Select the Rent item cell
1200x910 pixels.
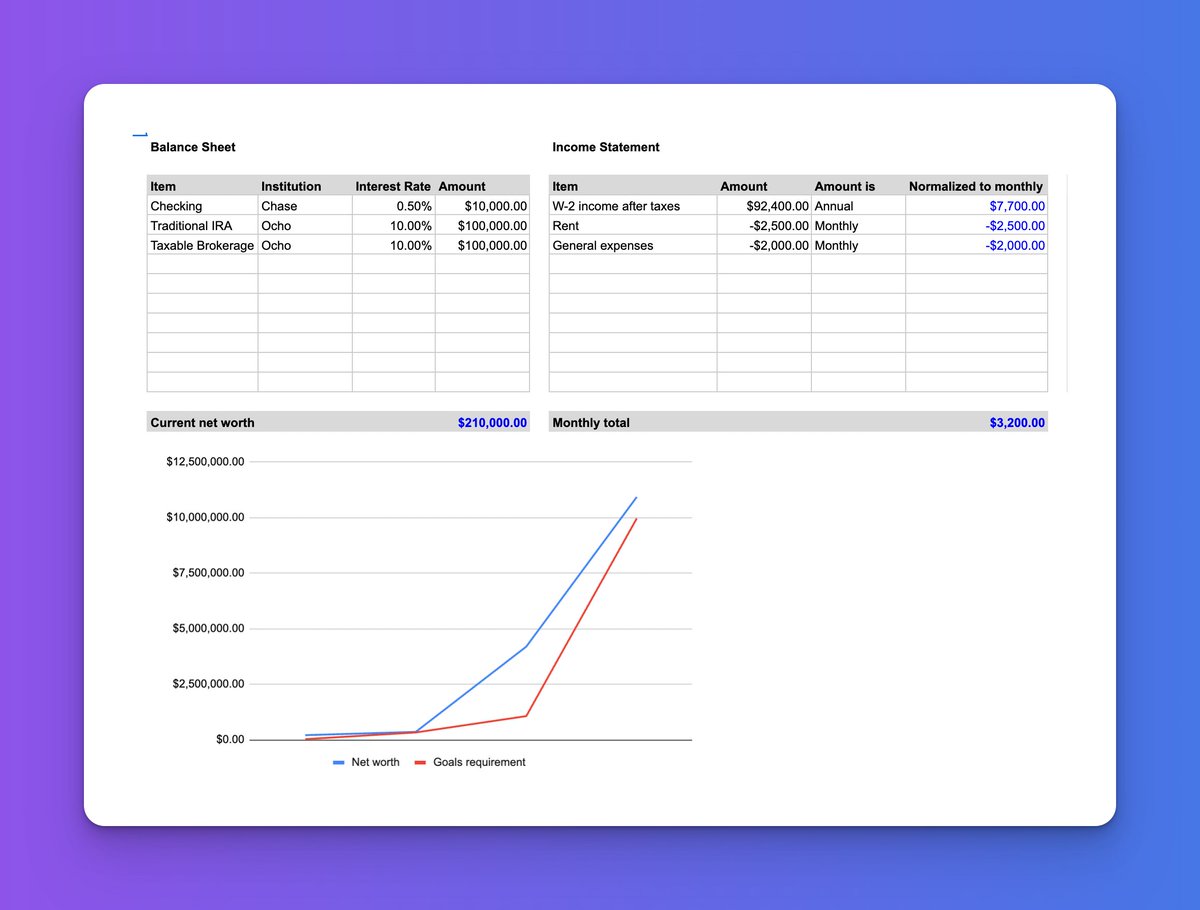pos(633,226)
